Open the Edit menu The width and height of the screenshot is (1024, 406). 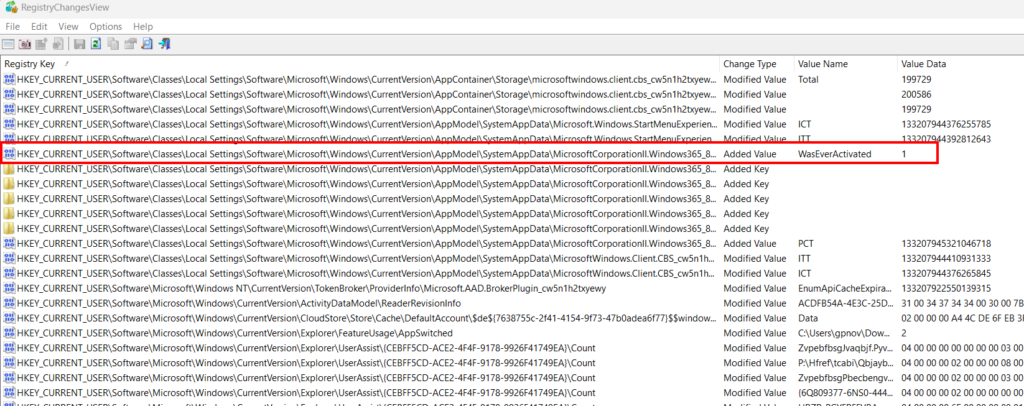click(39, 26)
